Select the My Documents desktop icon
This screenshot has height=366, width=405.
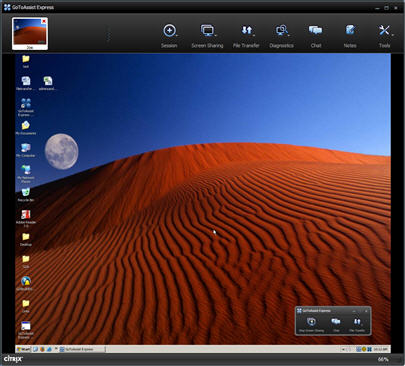coord(26,128)
